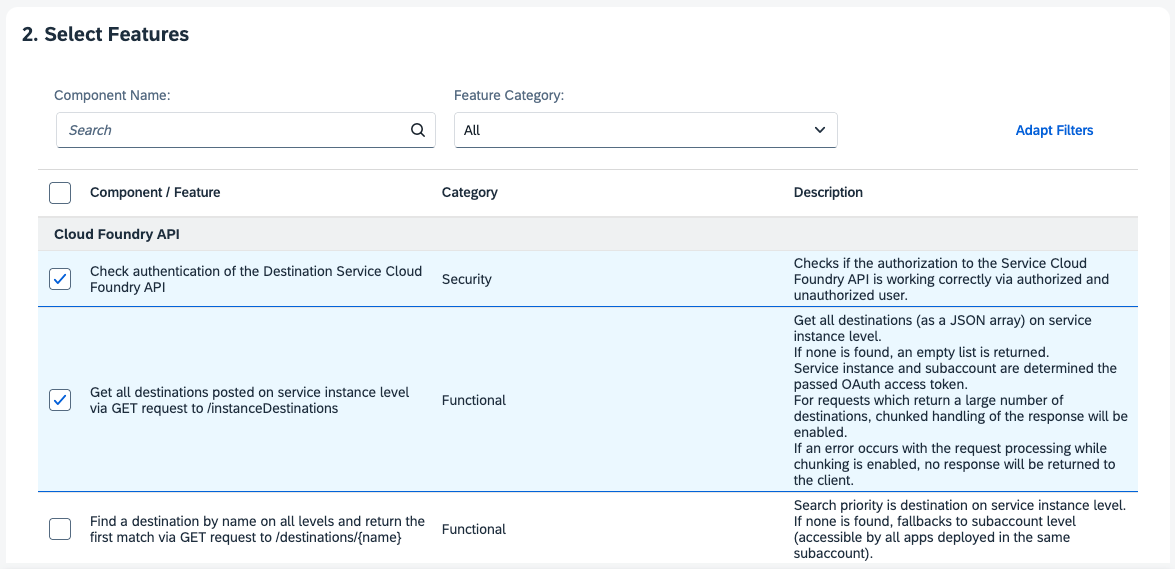Click the Functional cell for /destinations/{name} row

click(474, 529)
